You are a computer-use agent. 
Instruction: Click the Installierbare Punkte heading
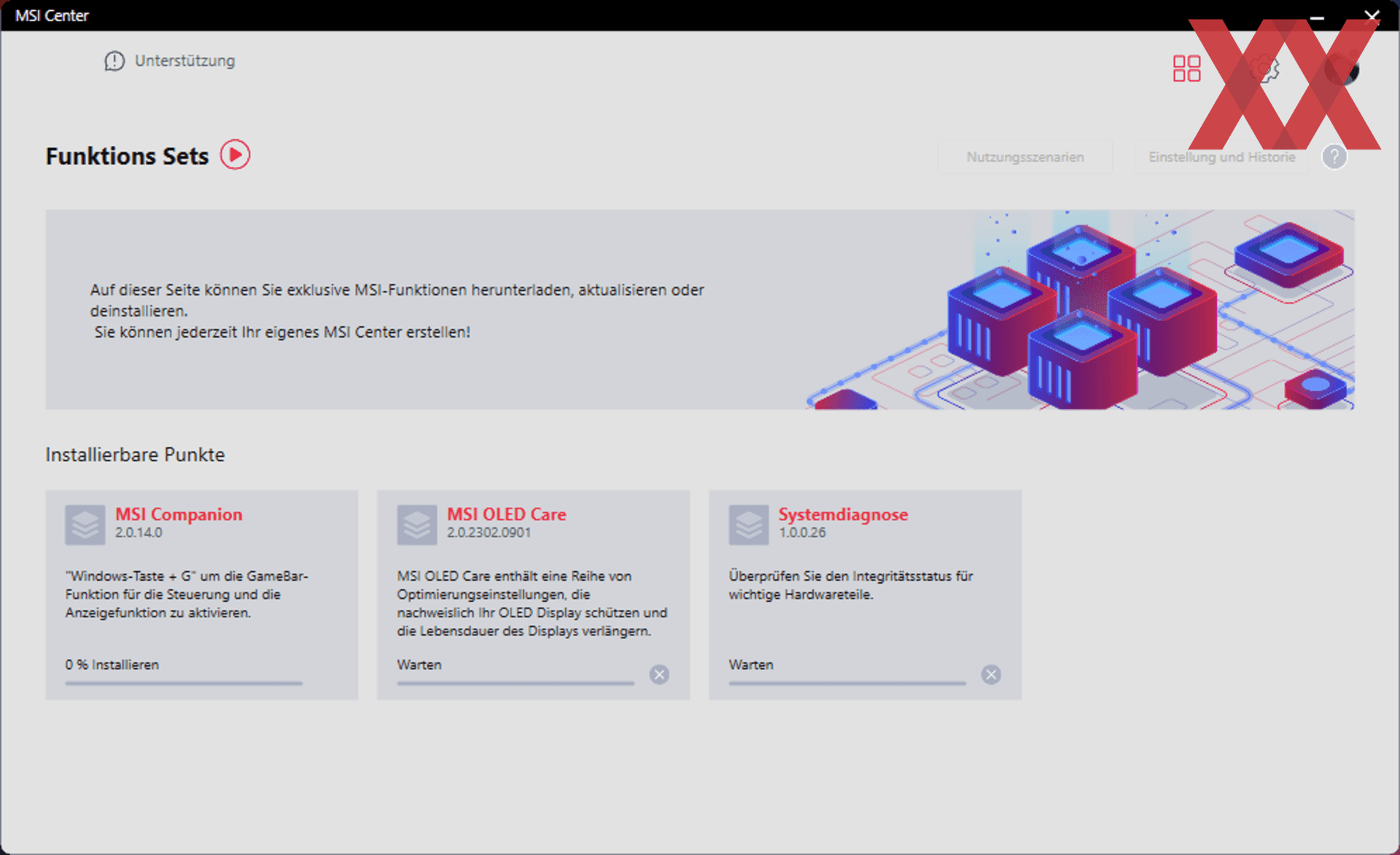[135, 454]
